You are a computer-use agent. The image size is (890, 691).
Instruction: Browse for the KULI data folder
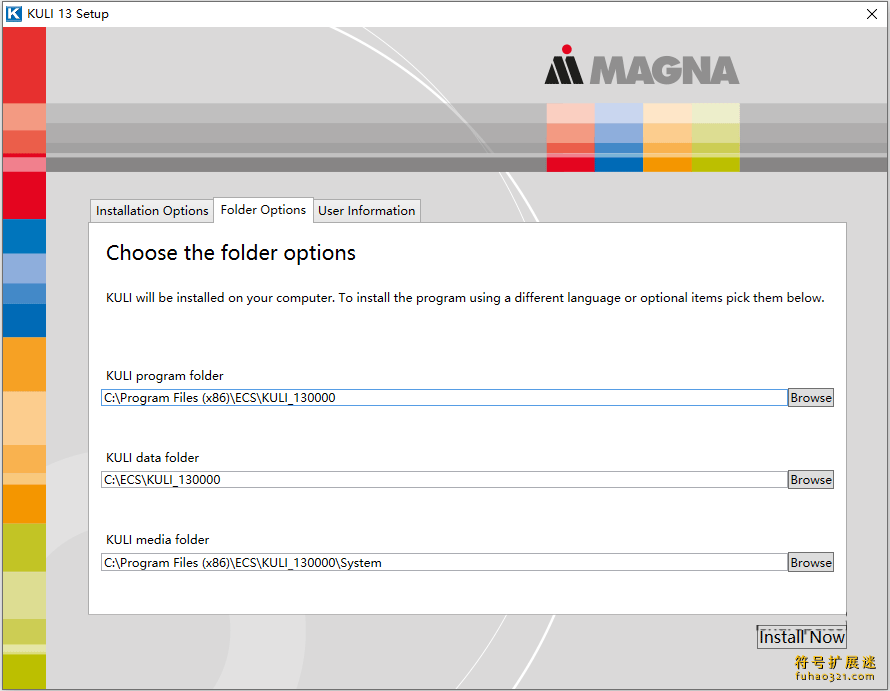[811, 480]
